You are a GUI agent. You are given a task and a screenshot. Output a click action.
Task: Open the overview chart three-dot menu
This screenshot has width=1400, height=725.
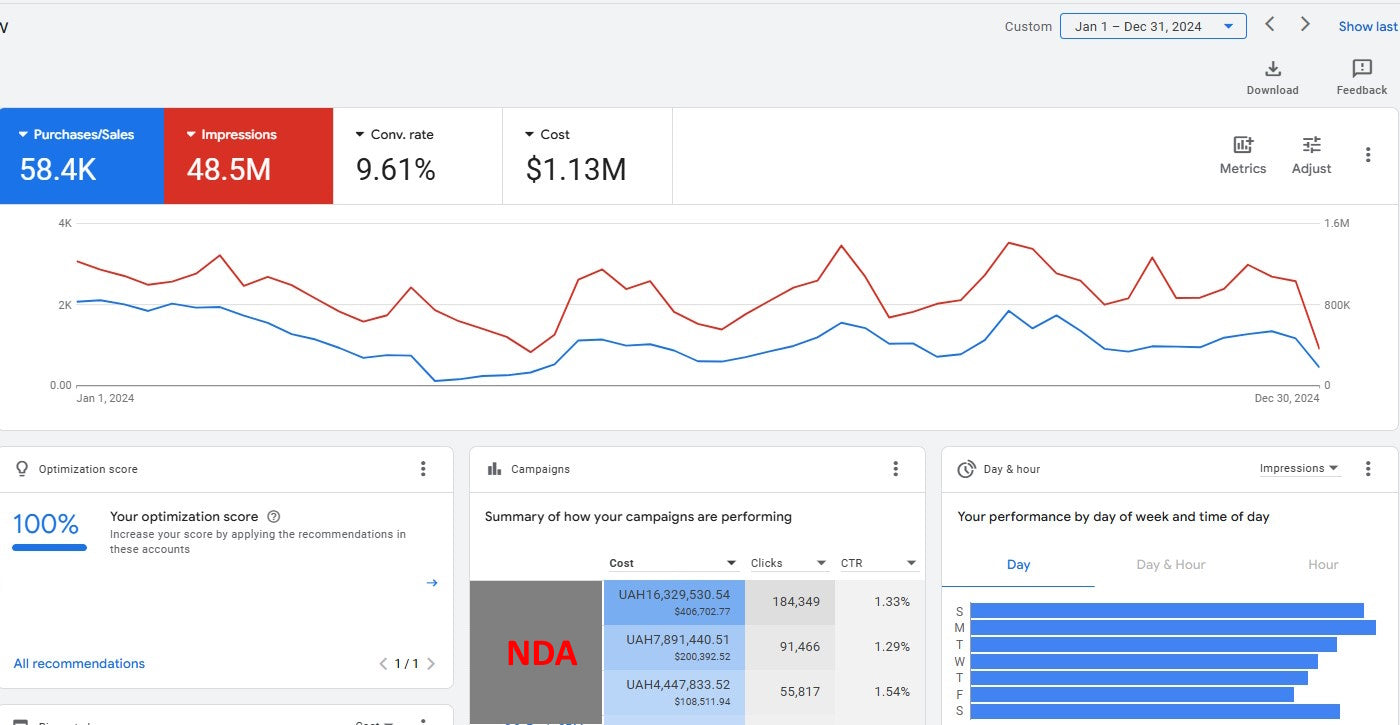click(x=1368, y=155)
